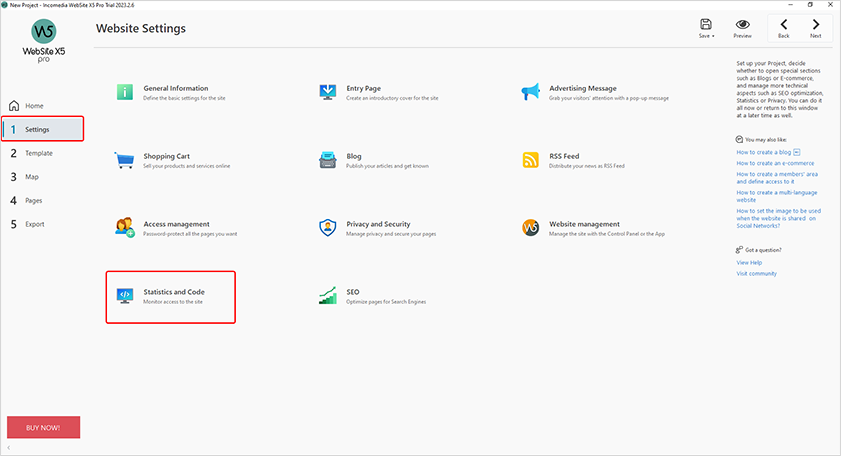Open the Access management users icon
The width and height of the screenshot is (841, 456).
(125, 227)
